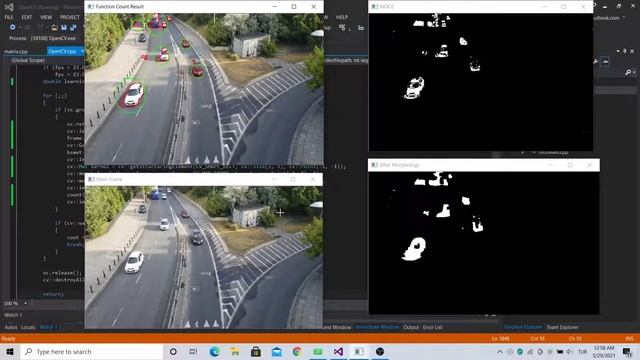The image size is (640, 360).
Task: Switch to Solution Explorer tab
Action: (523, 327)
